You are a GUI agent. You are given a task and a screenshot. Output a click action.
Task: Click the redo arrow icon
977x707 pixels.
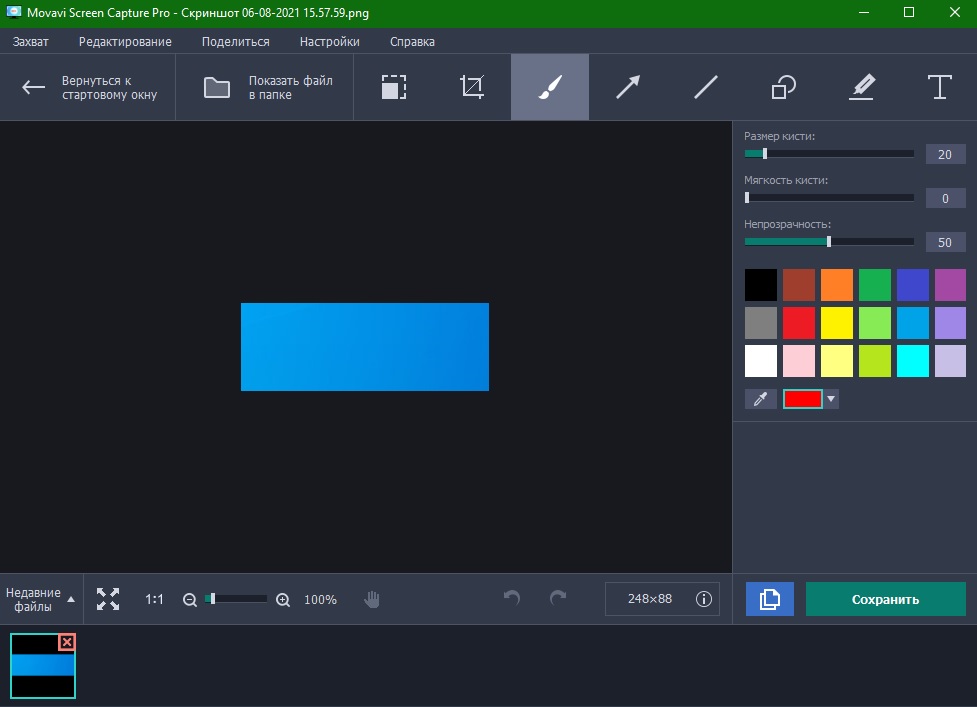(x=558, y=598)
